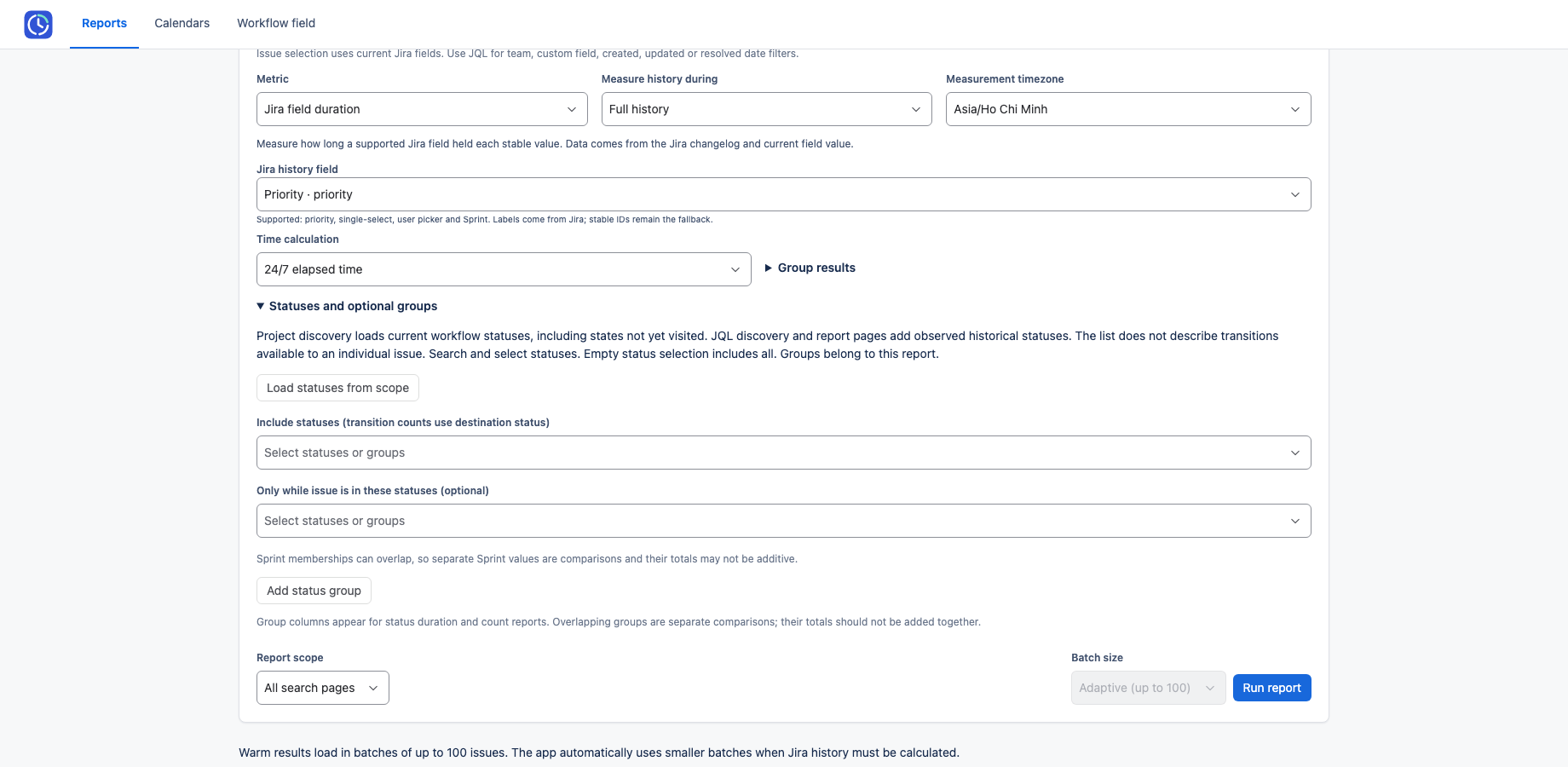
Task: Click the disabled Batch size dropdown
Action: (1148, 688)
